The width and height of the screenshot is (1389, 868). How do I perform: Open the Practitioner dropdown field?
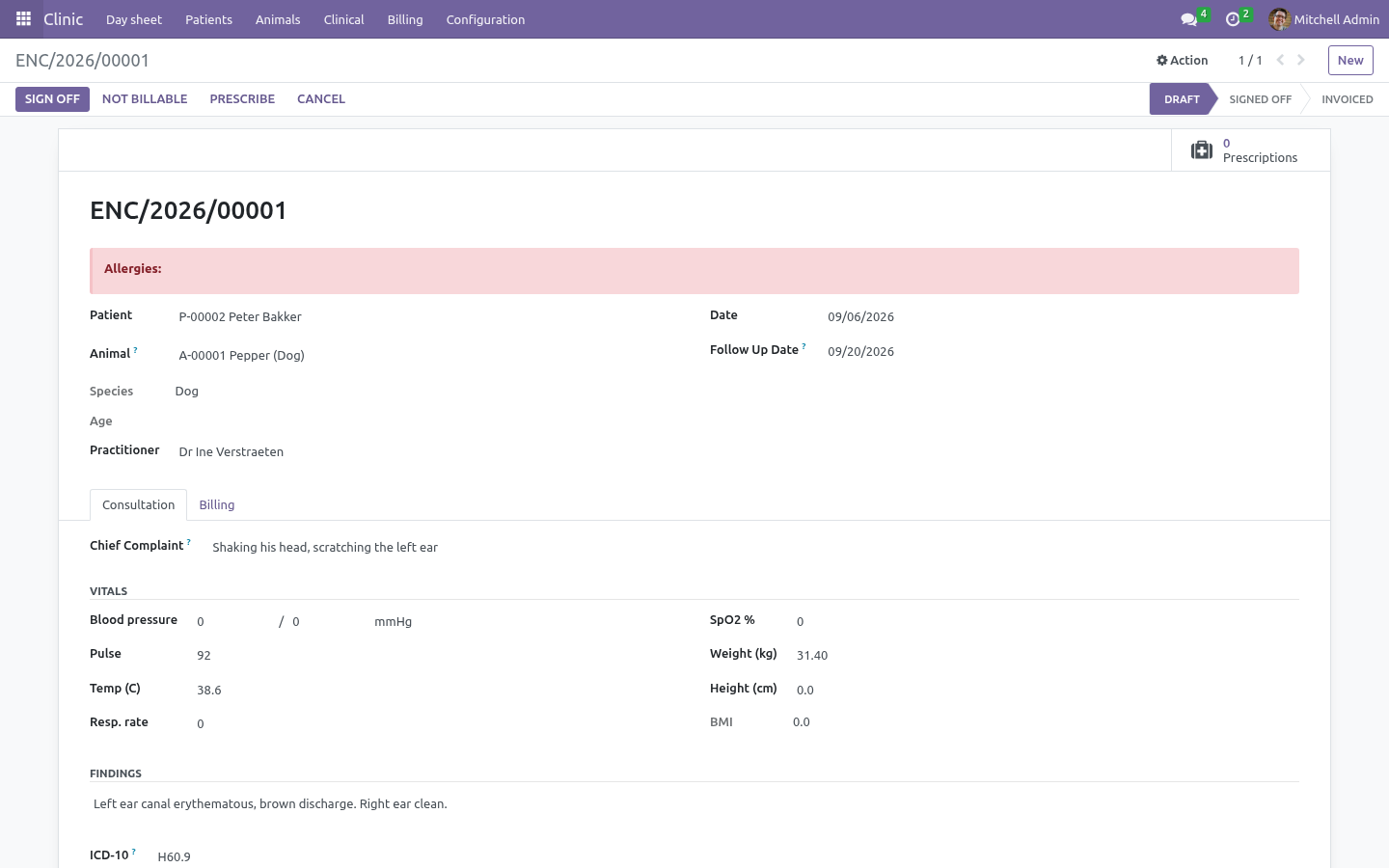coord(426,451)
